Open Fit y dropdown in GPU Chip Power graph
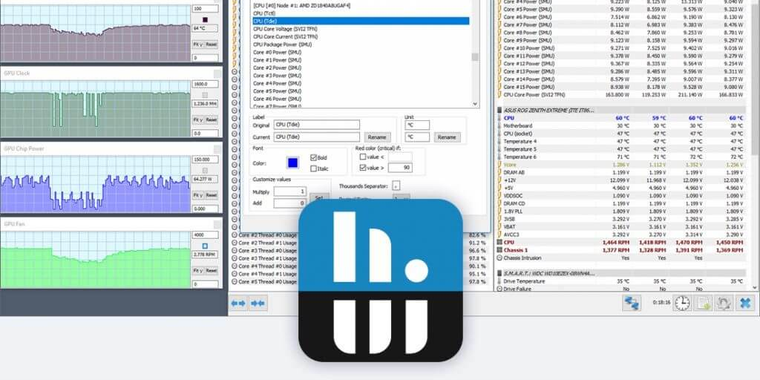This screenshot has width=760, height=380. pos(198,195)
